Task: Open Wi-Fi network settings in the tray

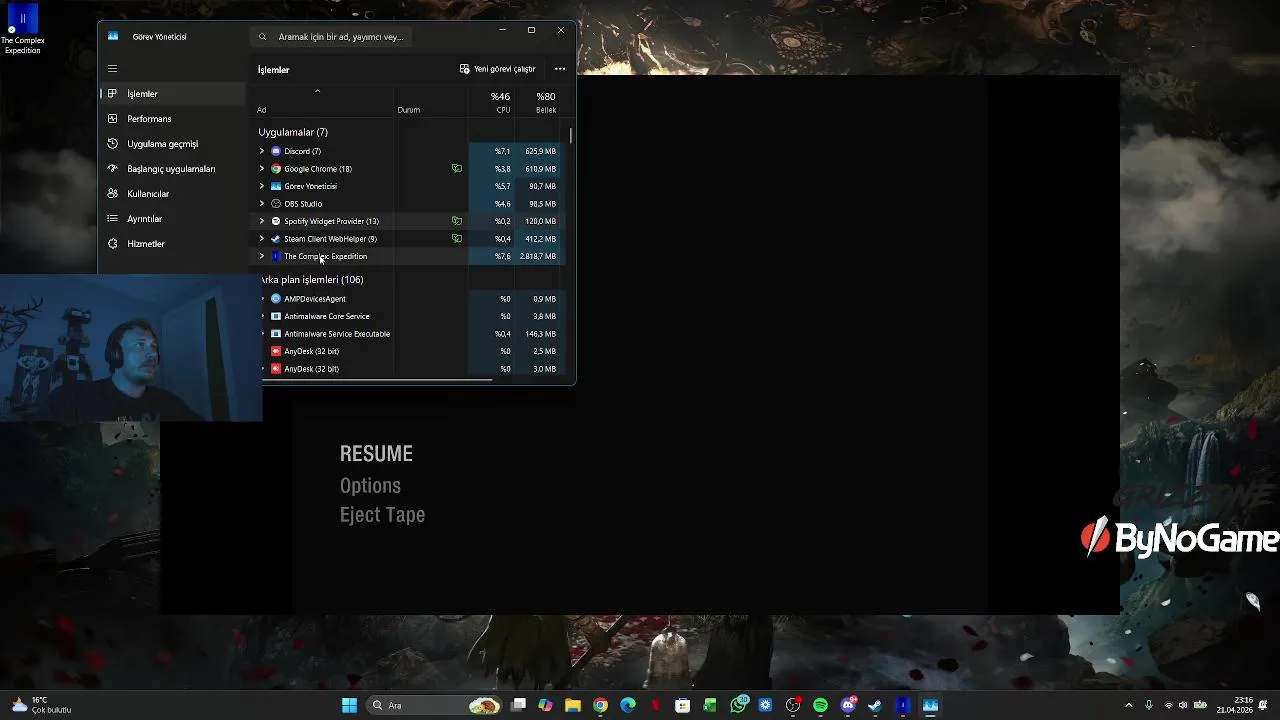Action: pos(1169,705)
